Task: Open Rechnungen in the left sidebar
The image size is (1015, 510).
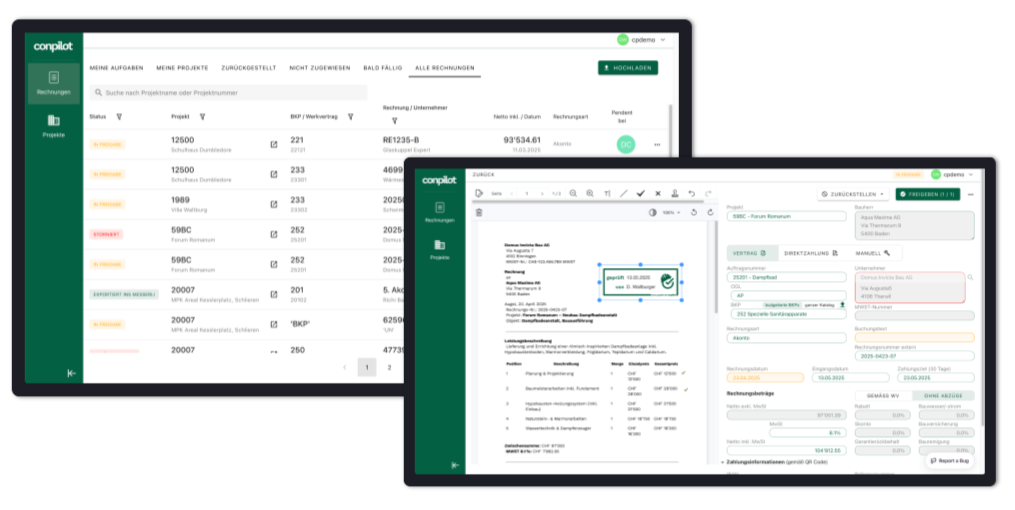Action: 53,83
